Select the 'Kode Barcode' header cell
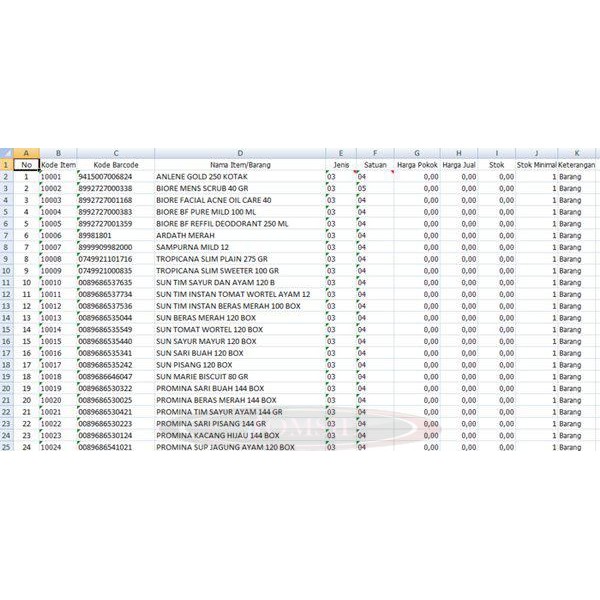The width and height of the screenshot is (600, 600). (x=115, y=164)
